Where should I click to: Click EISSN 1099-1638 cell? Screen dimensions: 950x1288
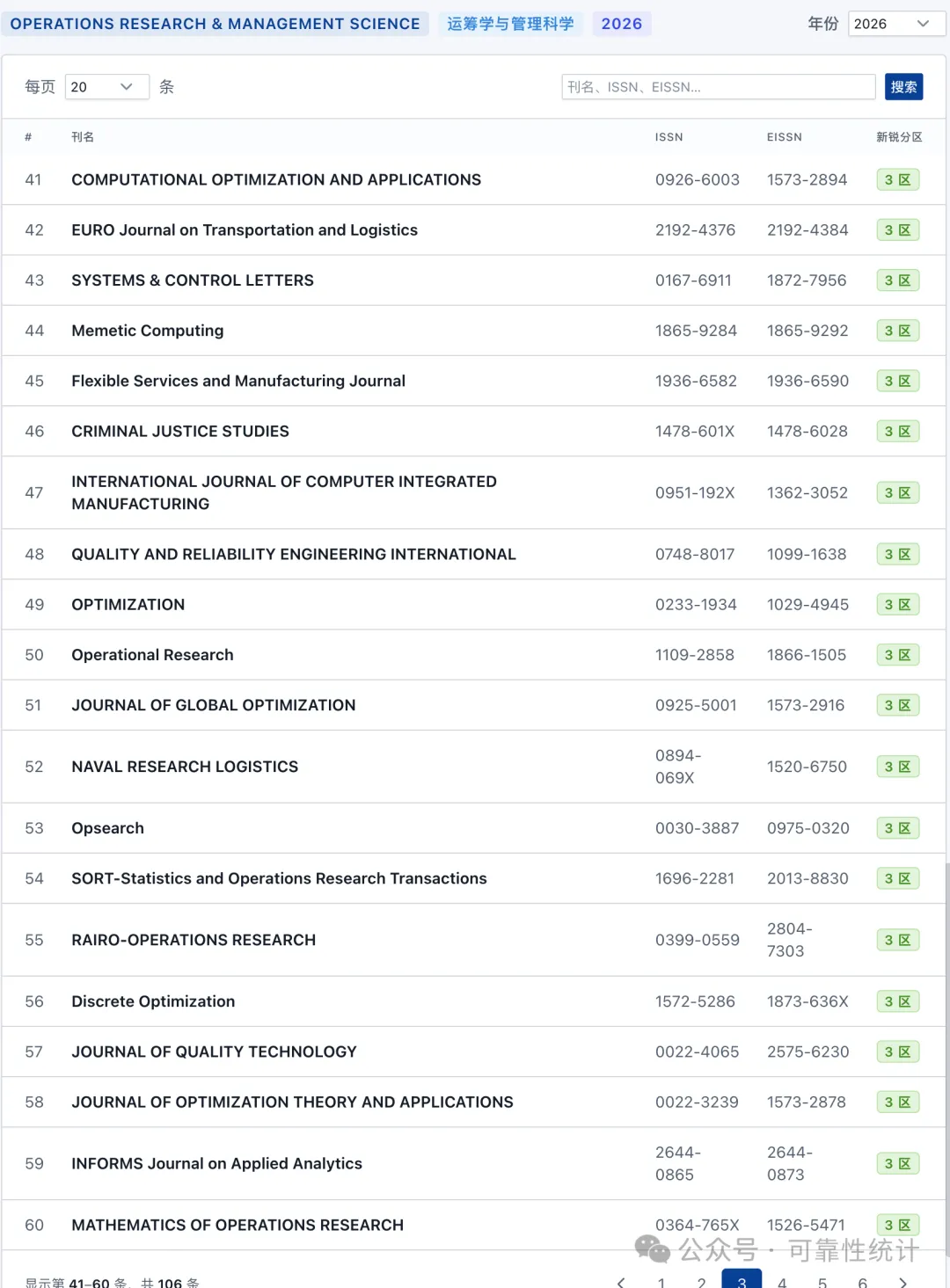[807, 554]
